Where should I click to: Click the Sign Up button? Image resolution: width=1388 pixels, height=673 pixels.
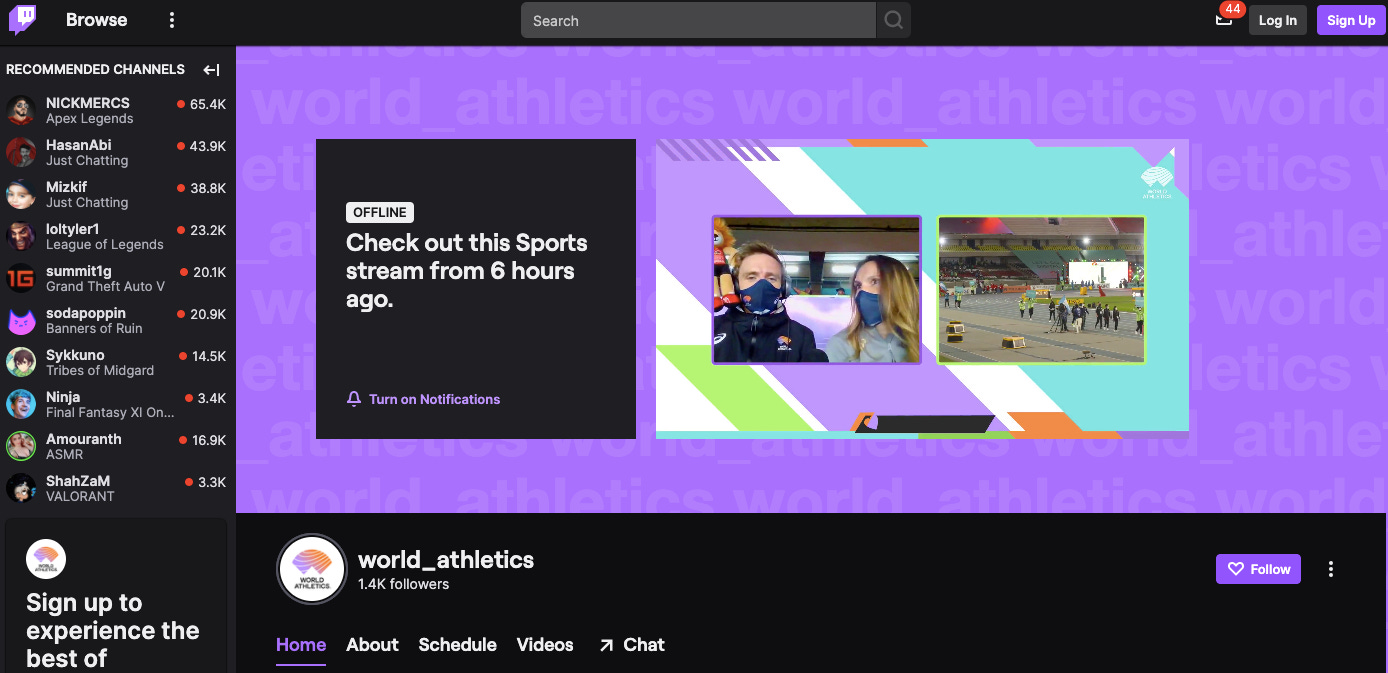click(1351, 20)
